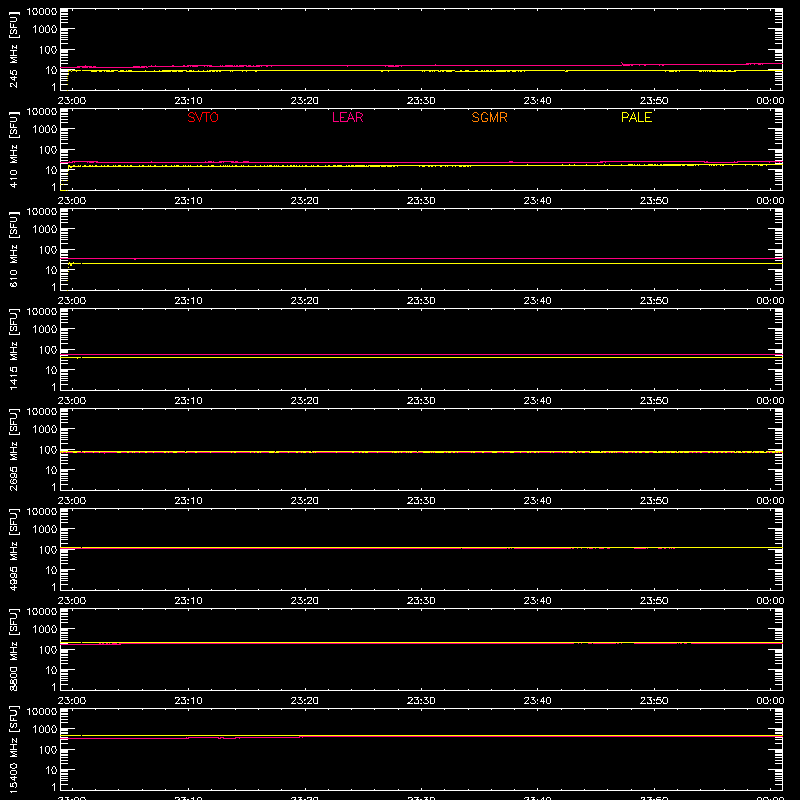Viewport: 800px width, 800px height.
Task: Click 23:30 time label under 245 MHz plot
Action: tap(421, 101)
